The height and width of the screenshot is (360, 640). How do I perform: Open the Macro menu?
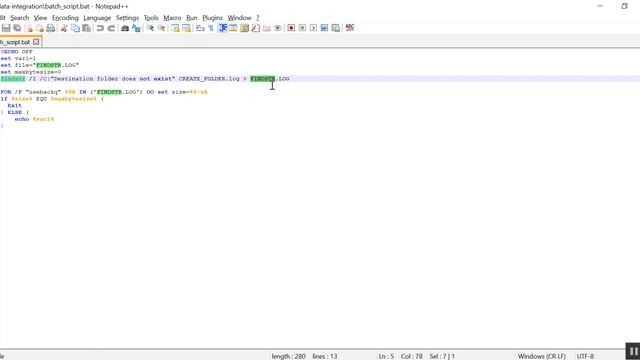(x=172, y=18)
